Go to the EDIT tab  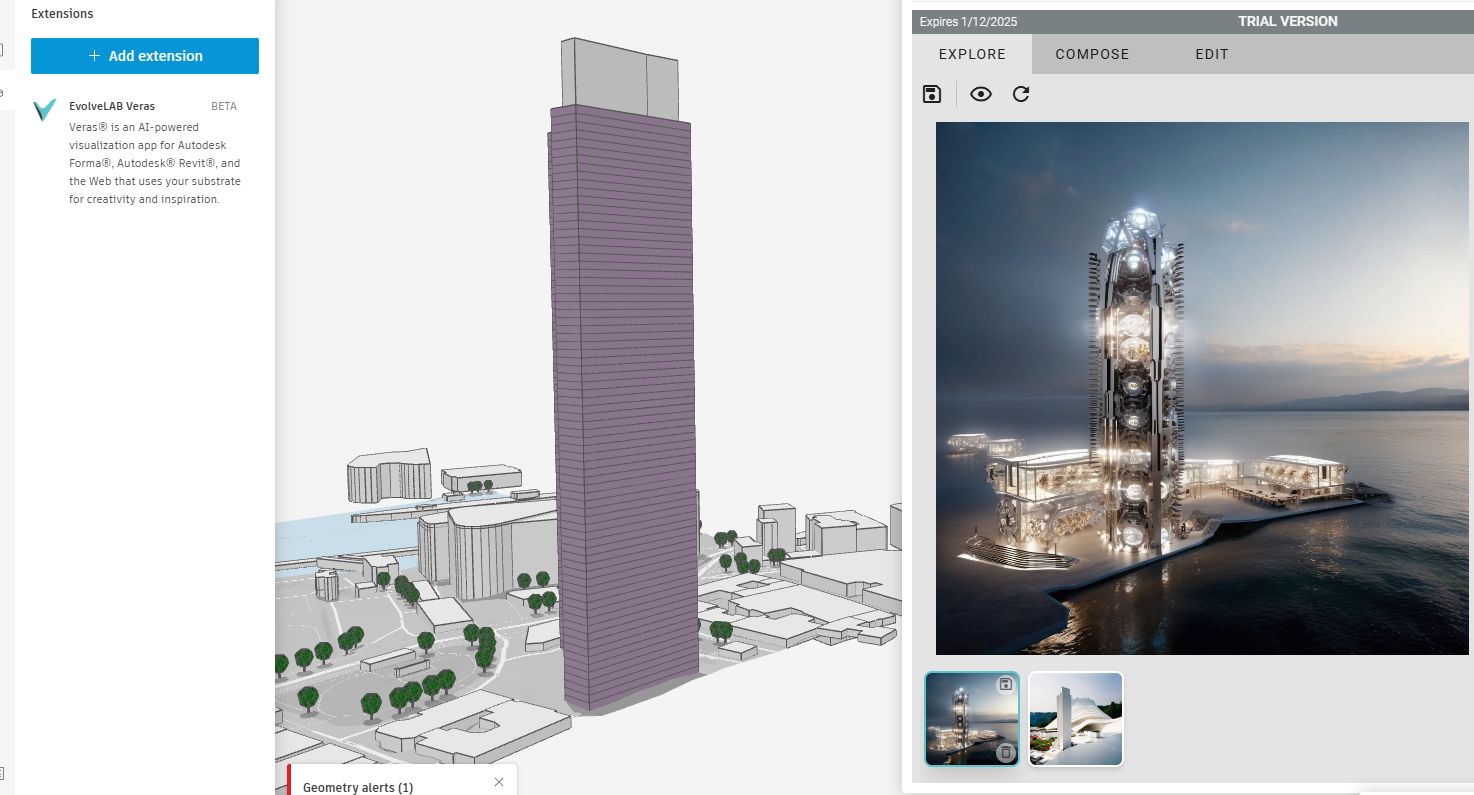pos(1212,54)
